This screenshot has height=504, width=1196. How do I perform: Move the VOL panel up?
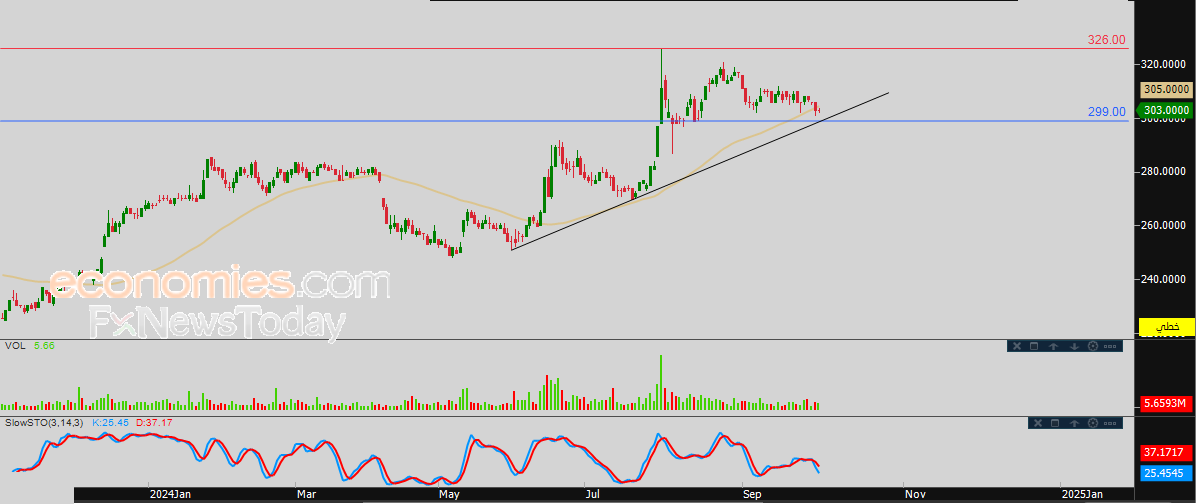point(1053,346)
